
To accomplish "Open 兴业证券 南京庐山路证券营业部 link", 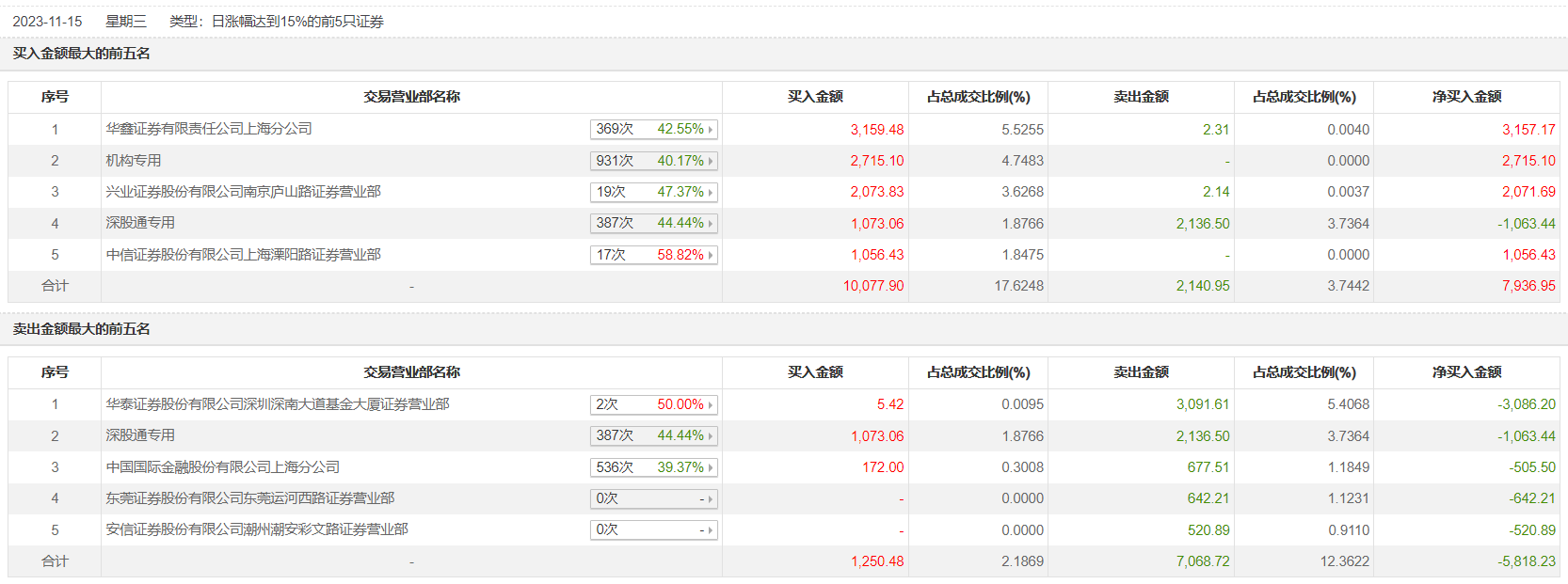I will click(243, 192).
